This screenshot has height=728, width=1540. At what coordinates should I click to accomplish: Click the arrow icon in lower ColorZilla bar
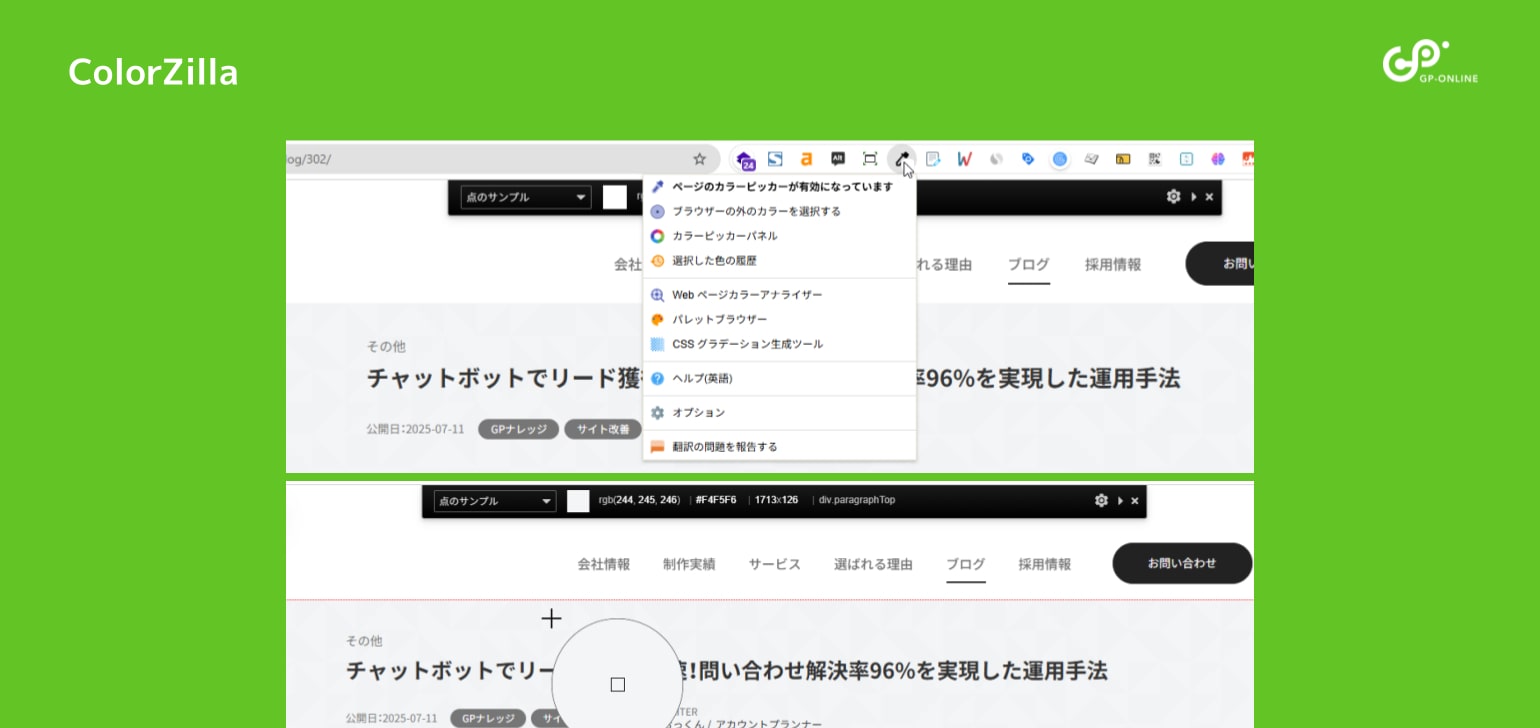coord(1120,500)
